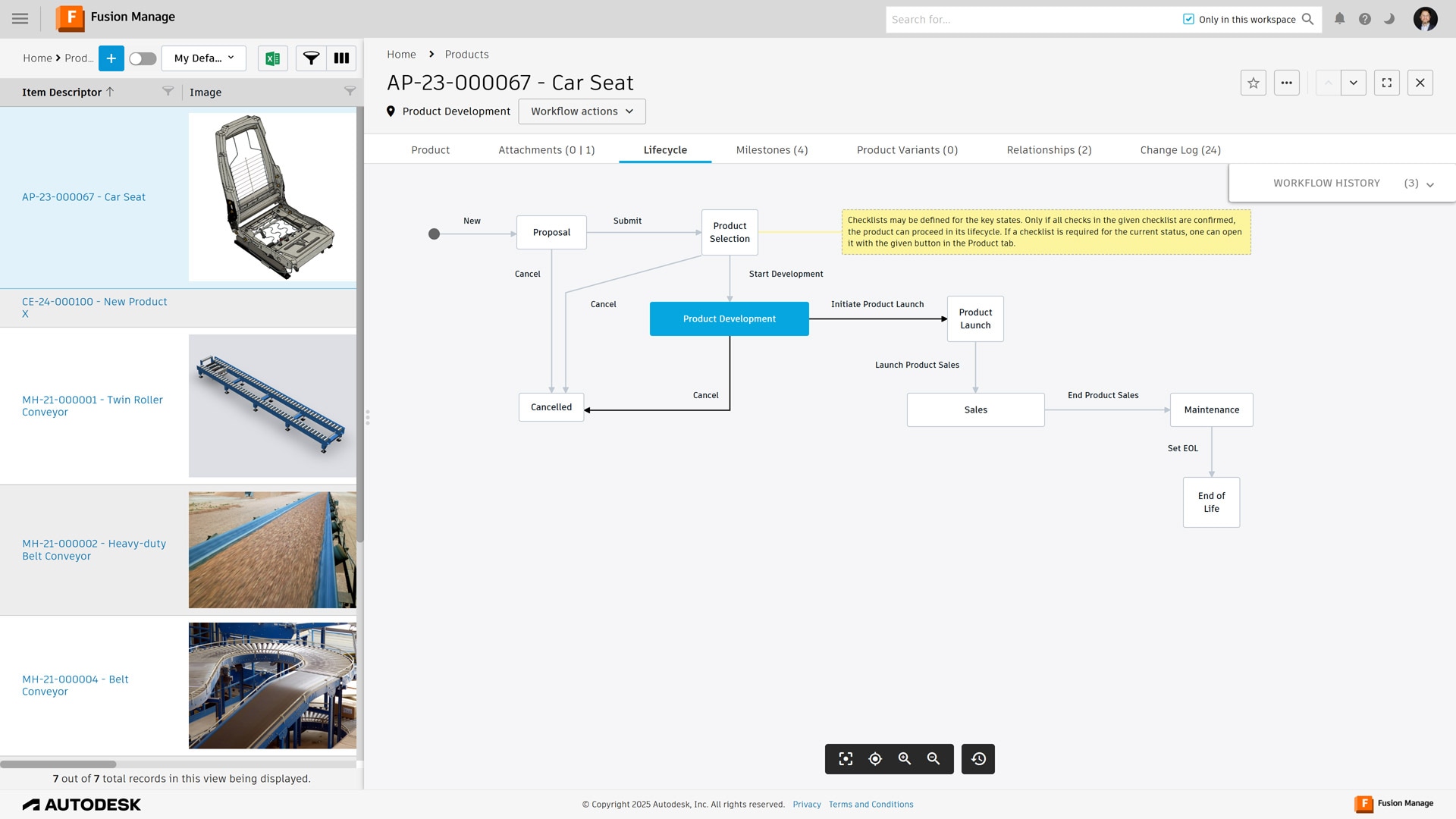The height and width of the screenshot is (819, 1456).
Task: Zoom in on the workflow diagram
Action: [x=904, y=759]
